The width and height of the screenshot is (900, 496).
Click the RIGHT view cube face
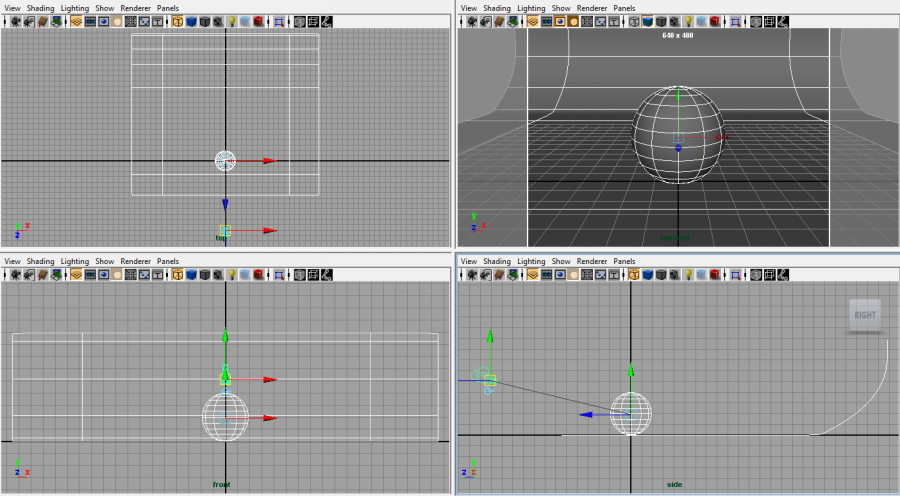[x=865, y=315]
